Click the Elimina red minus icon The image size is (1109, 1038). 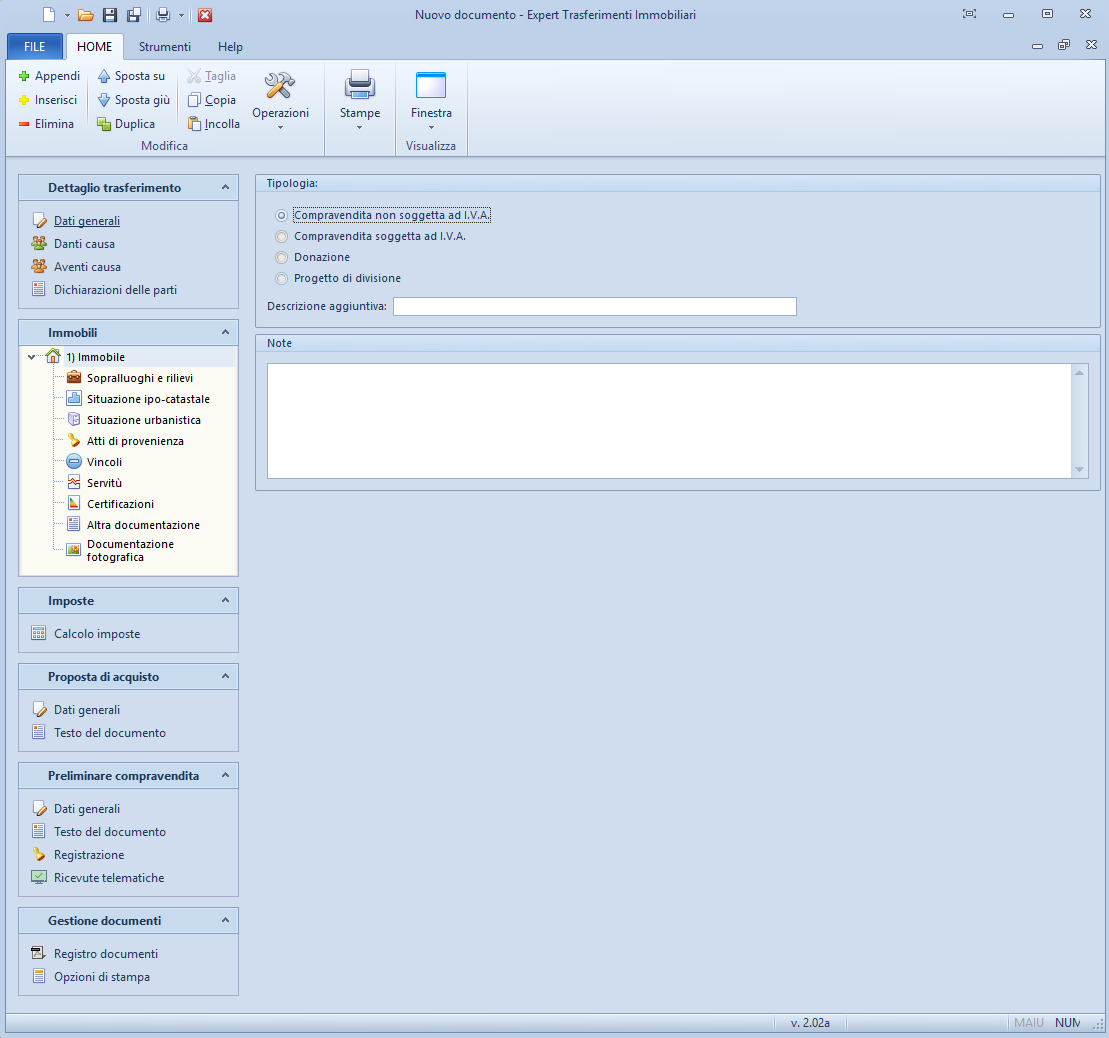click(x=24, y=124)
